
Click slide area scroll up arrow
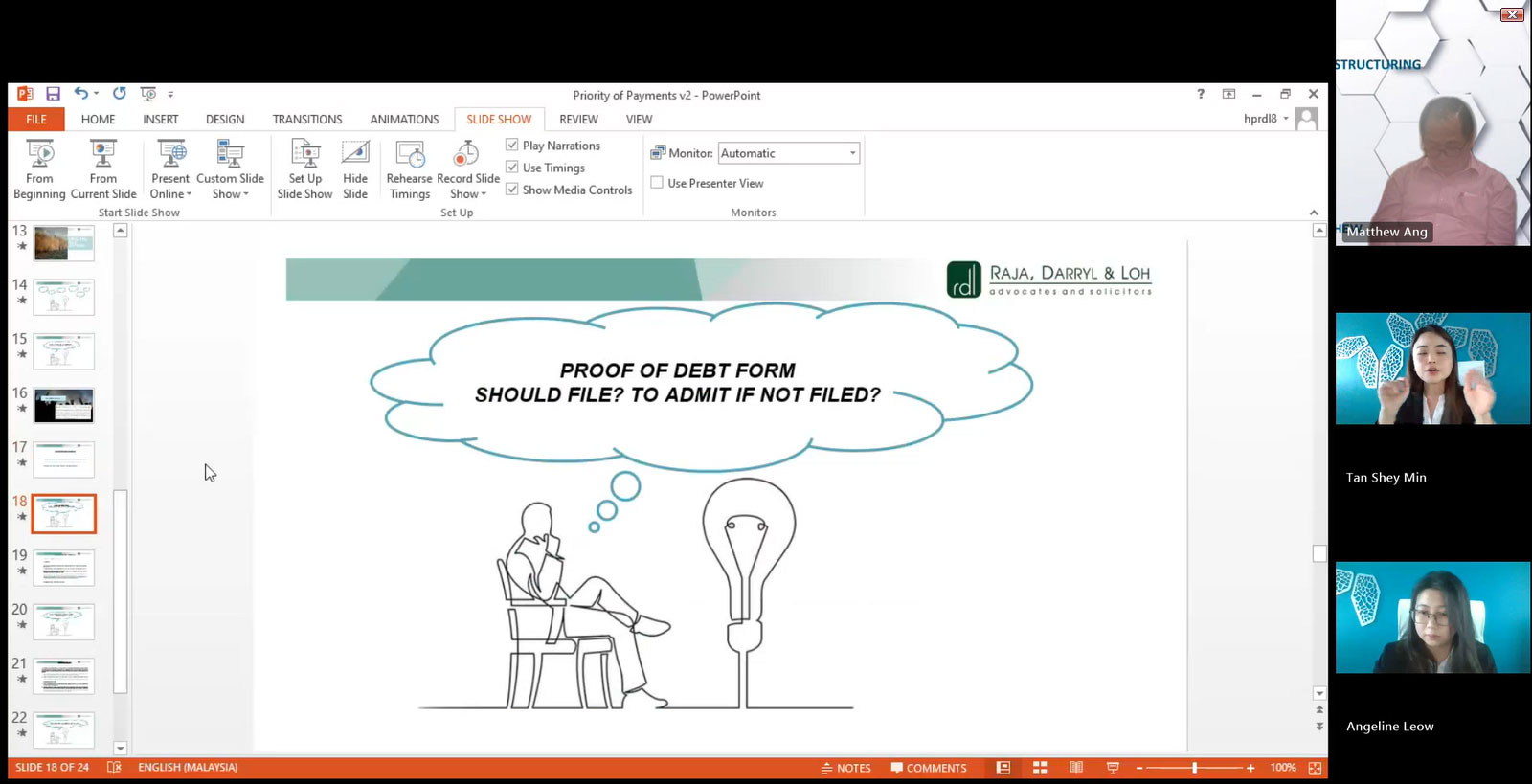[1319, 231]
